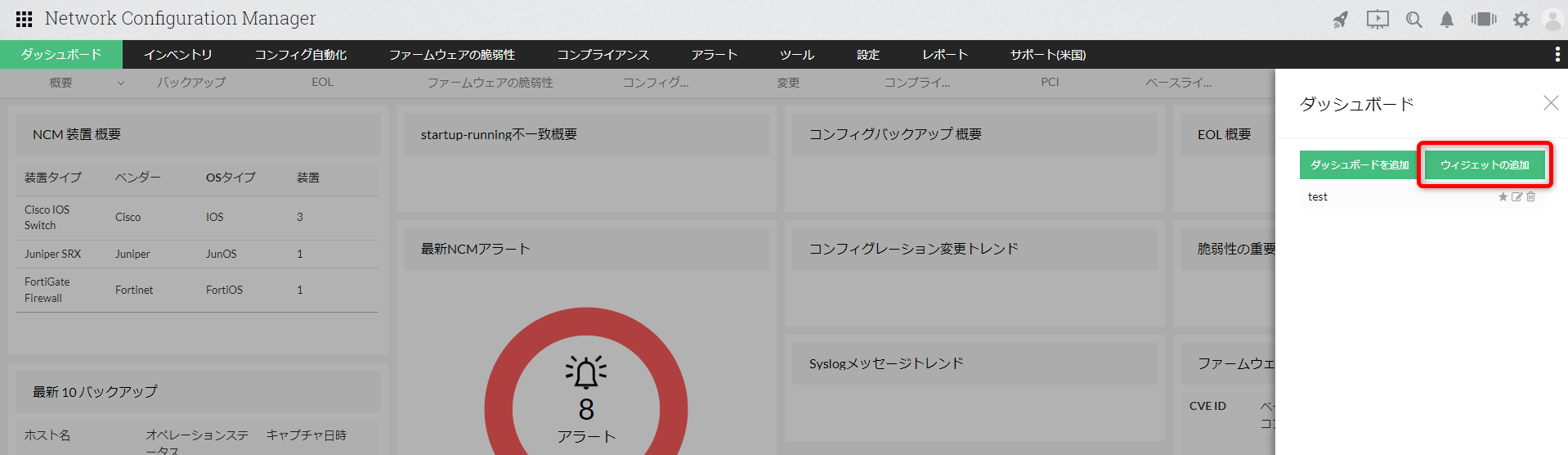Open the ツール menu
1568x455 pixels.
[797, 55]
